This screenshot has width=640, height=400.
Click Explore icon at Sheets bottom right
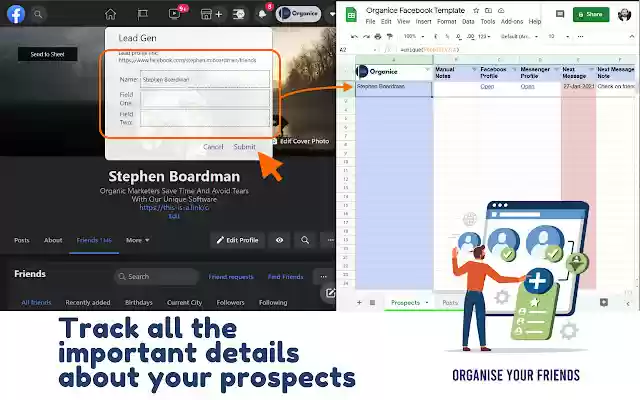[604, 302]
